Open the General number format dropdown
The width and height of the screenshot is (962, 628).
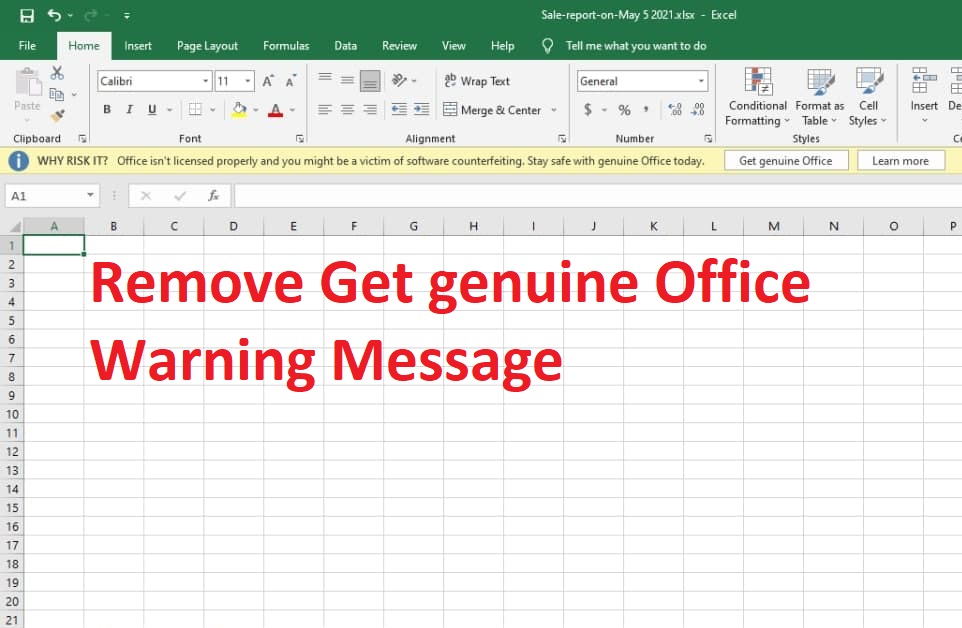click(701, 81)
